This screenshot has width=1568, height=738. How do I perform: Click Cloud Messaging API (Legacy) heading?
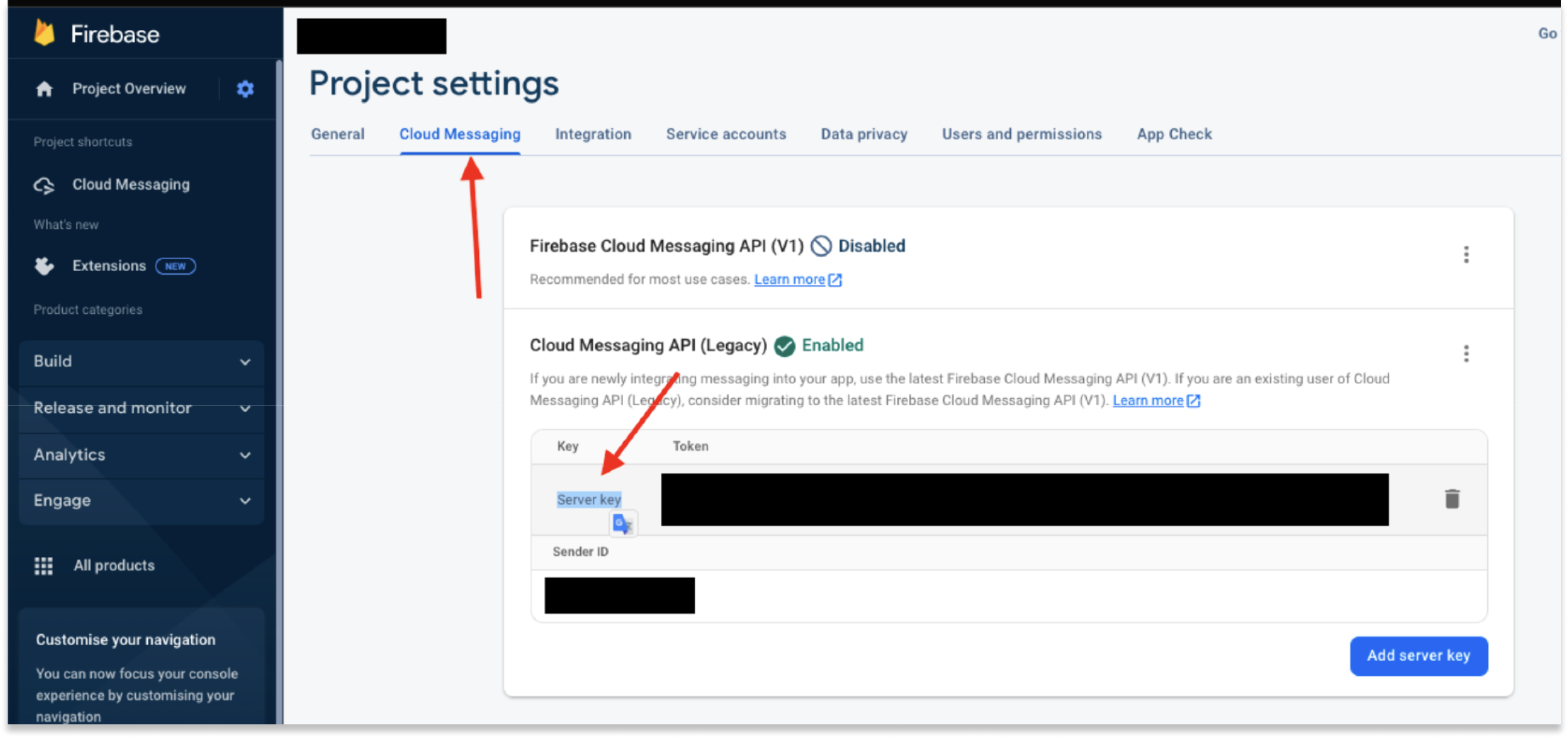[648, 346]
